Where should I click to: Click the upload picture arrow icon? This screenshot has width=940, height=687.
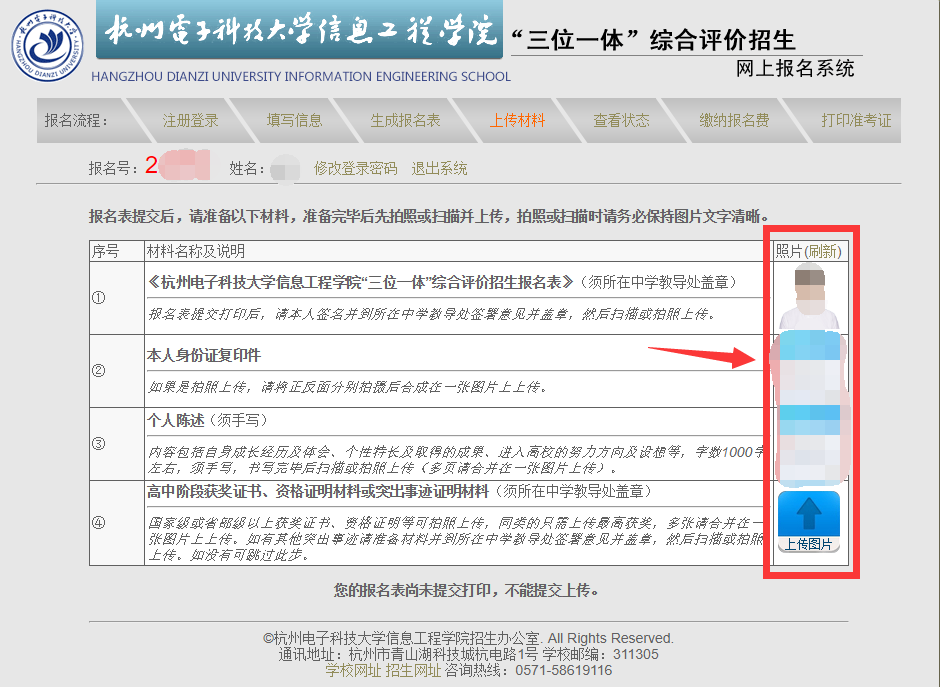[x=809, y=514]
